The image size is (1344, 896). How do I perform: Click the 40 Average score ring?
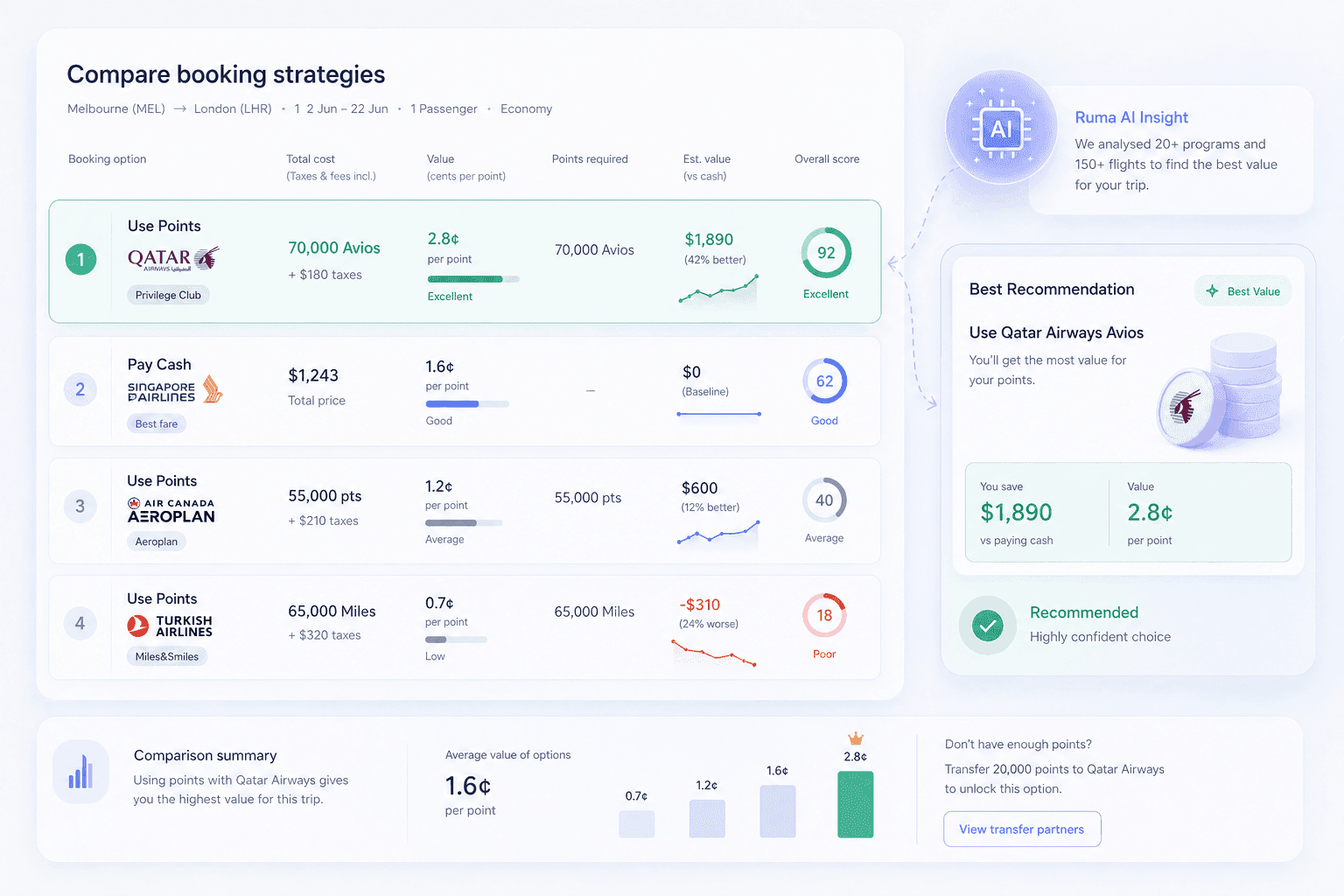pos(824,500)
